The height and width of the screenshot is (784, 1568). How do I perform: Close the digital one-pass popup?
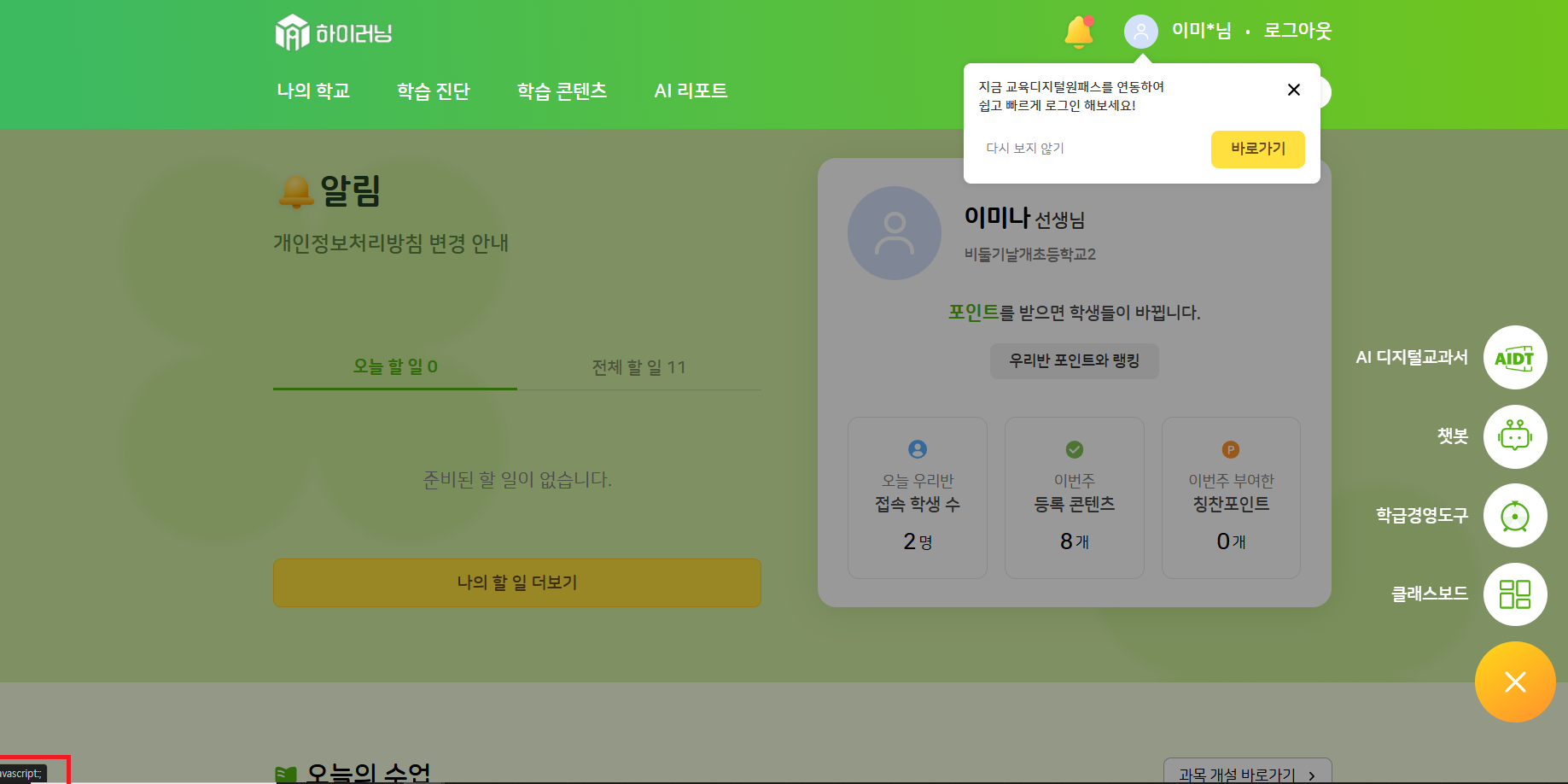(1293, 90)
